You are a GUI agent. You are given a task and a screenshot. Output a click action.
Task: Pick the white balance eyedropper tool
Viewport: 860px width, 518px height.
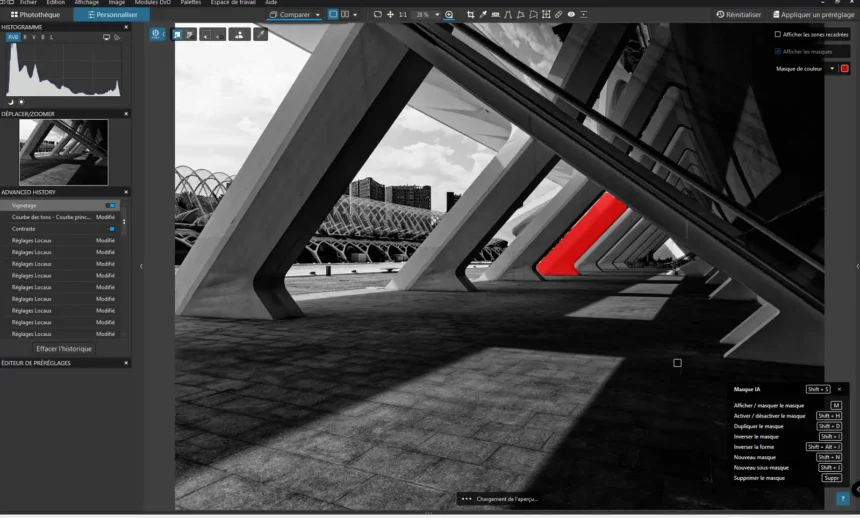coord(483,15)
